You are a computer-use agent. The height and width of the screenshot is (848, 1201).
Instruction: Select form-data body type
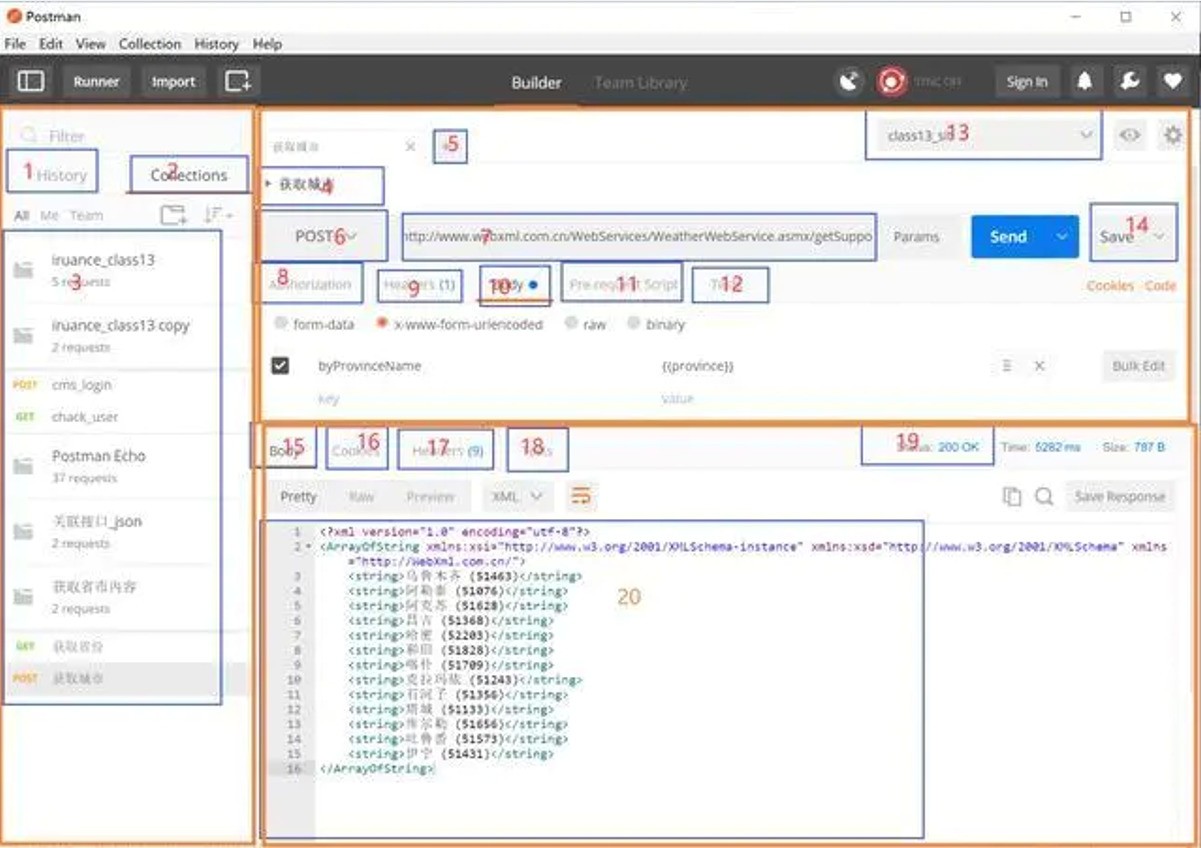282,324
